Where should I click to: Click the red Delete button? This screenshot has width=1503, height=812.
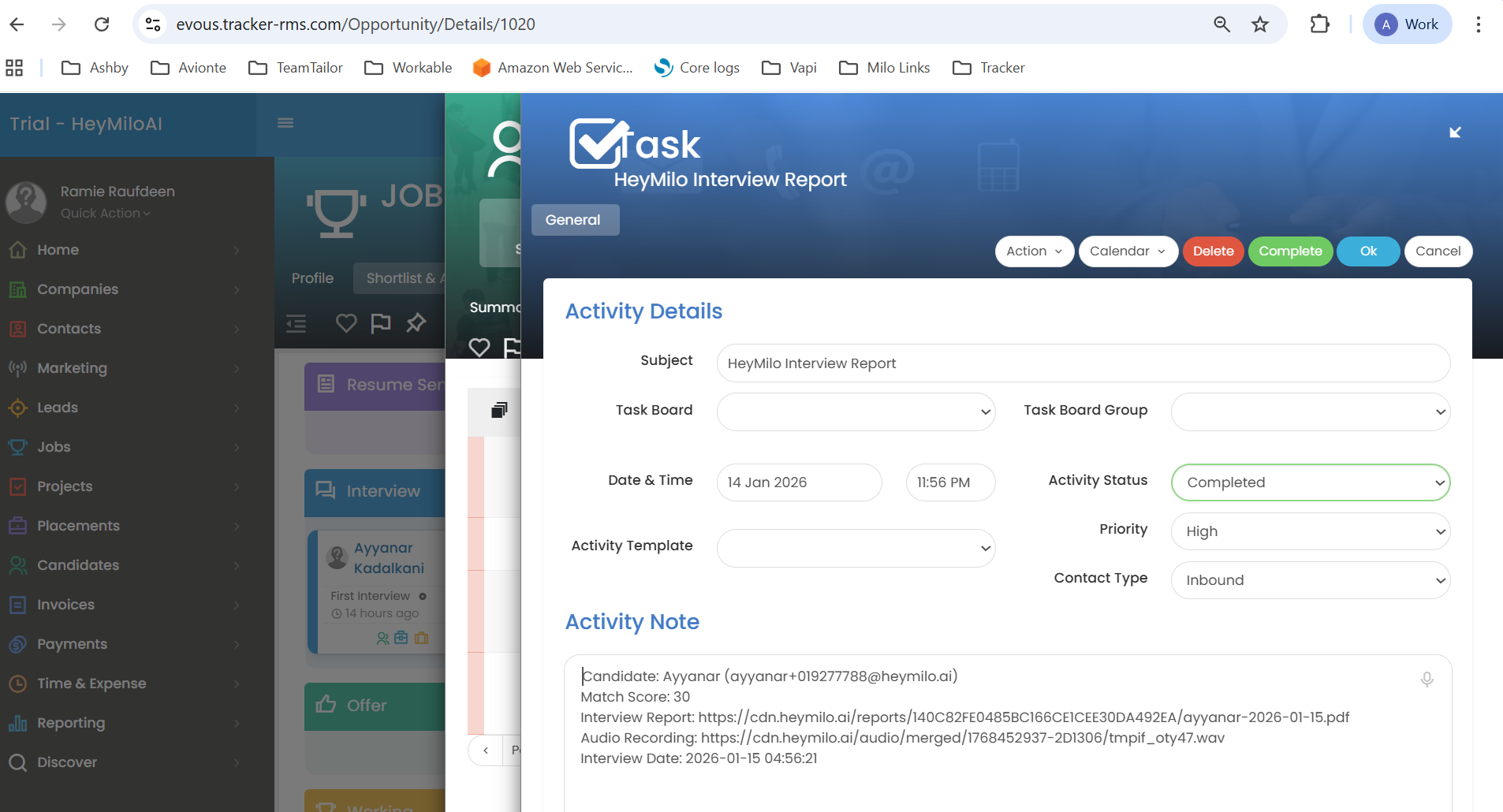[1213, 251]
